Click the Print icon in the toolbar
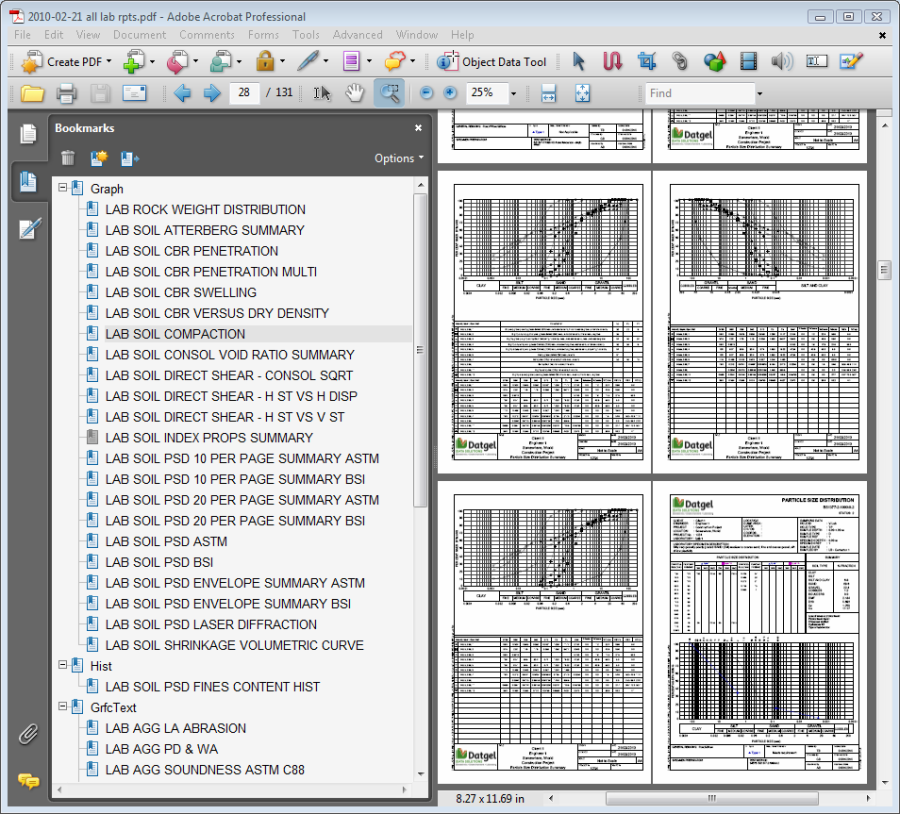The height and width of the screenshot is (814, 900). 66,93
